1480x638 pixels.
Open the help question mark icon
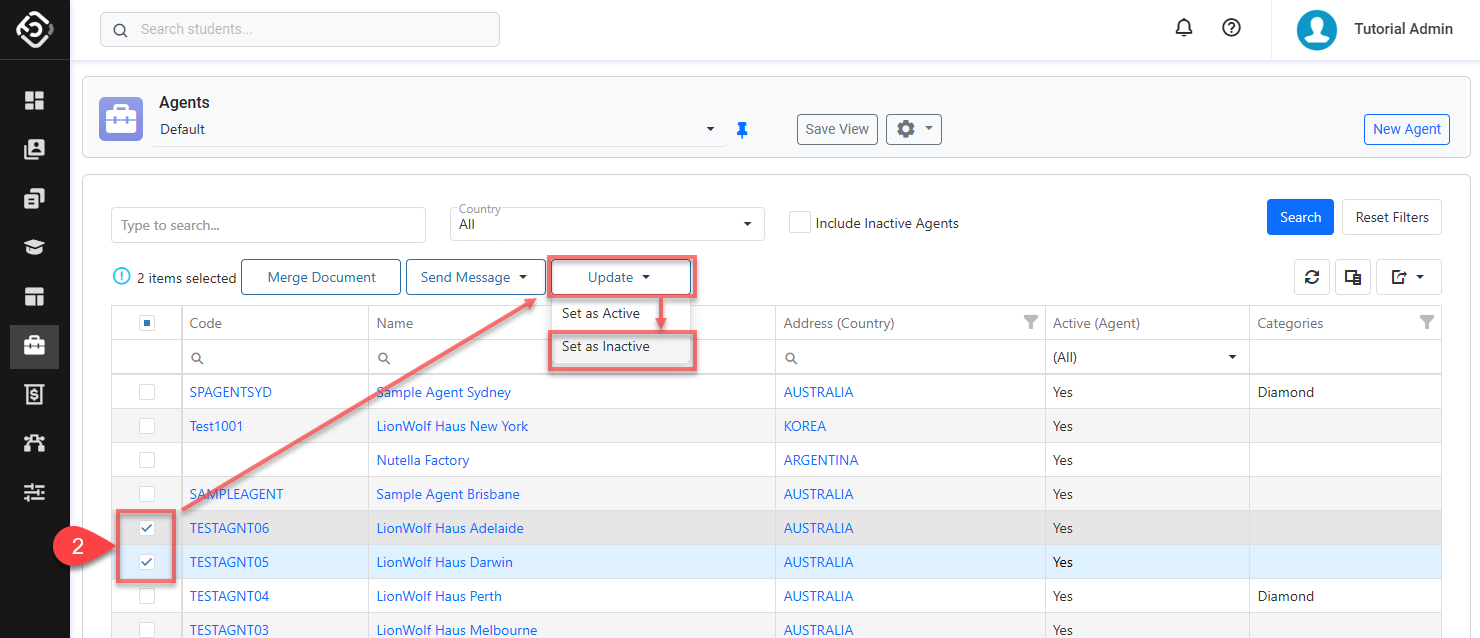1232,28
